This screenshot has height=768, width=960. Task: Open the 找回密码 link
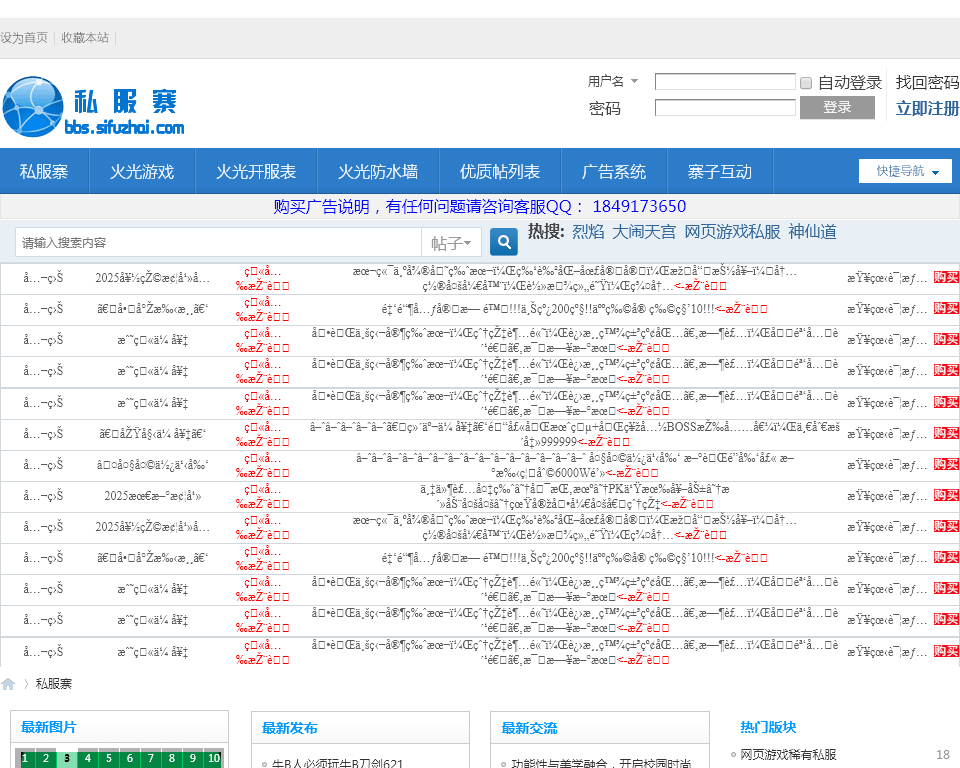[x=927, y=83]
